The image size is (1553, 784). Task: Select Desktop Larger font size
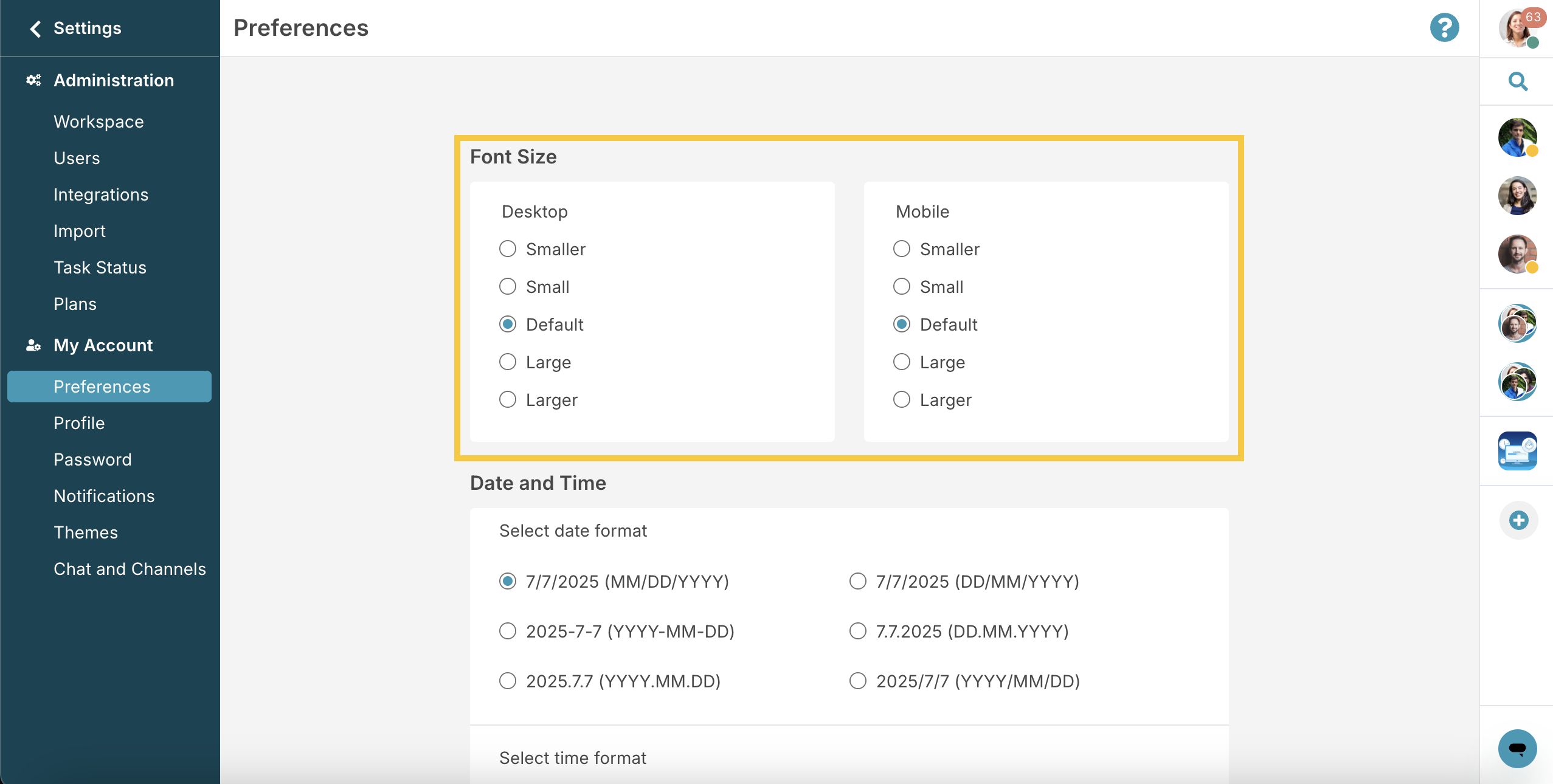pyautogui.click(x=508, y=399)
